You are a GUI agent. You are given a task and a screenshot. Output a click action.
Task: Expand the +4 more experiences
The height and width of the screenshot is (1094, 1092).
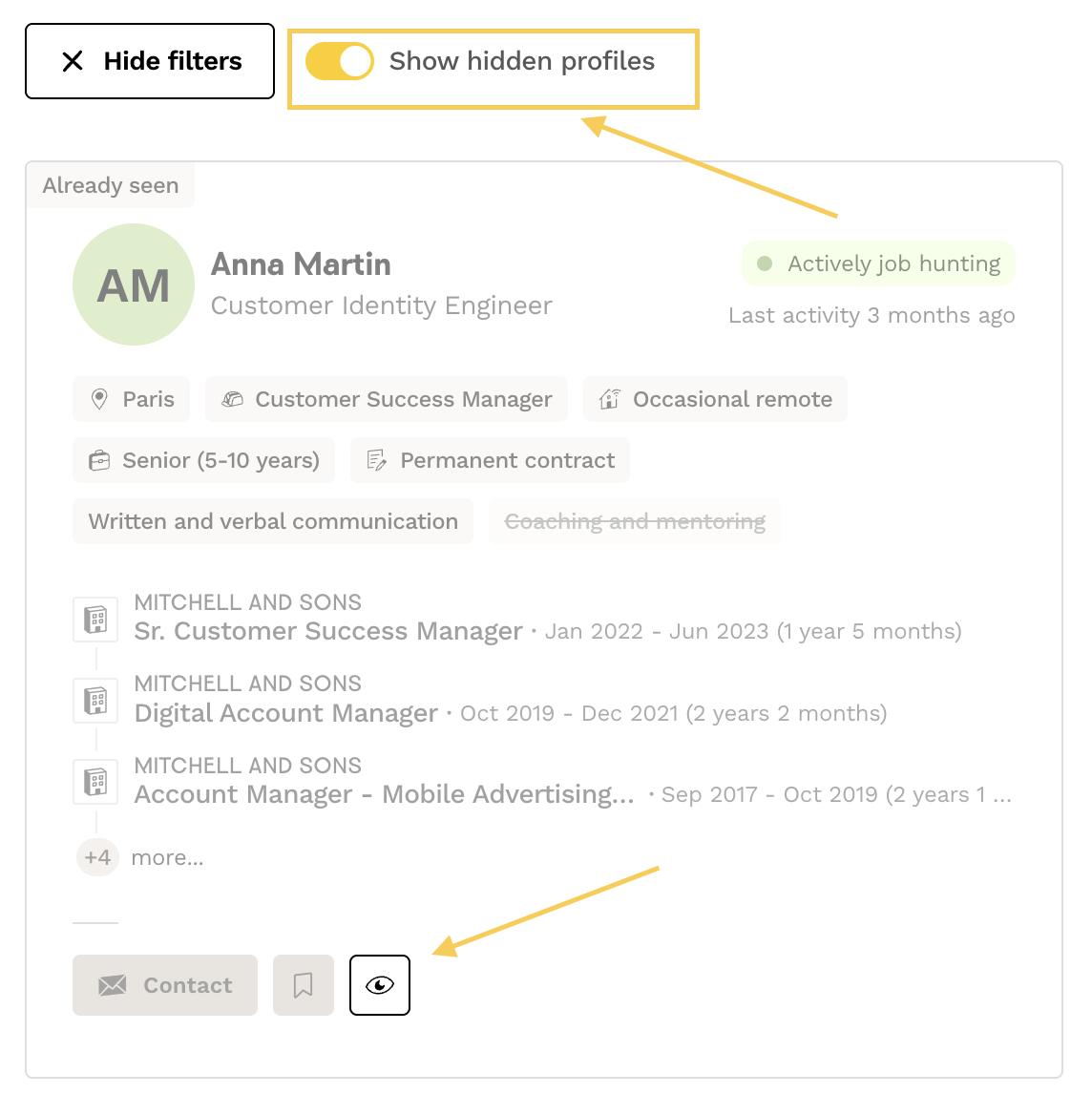pyautogui.click(x=167, y=857)
